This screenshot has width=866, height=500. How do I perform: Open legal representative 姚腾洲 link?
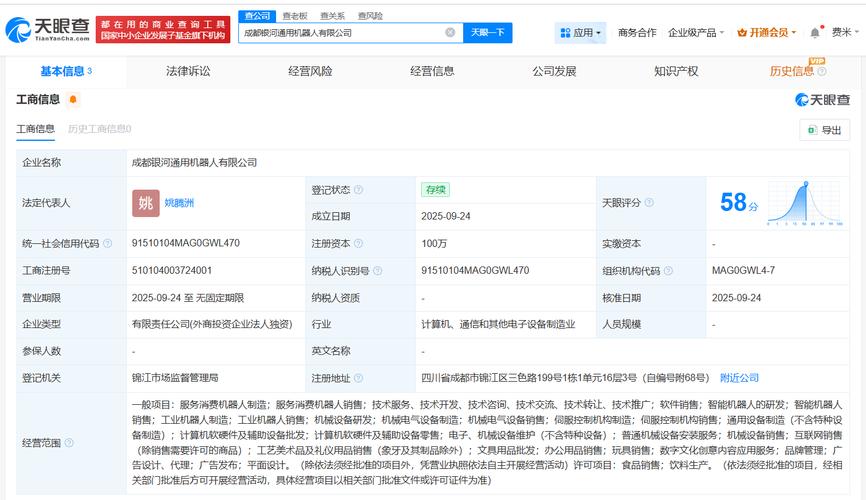(x=179, y=203)
